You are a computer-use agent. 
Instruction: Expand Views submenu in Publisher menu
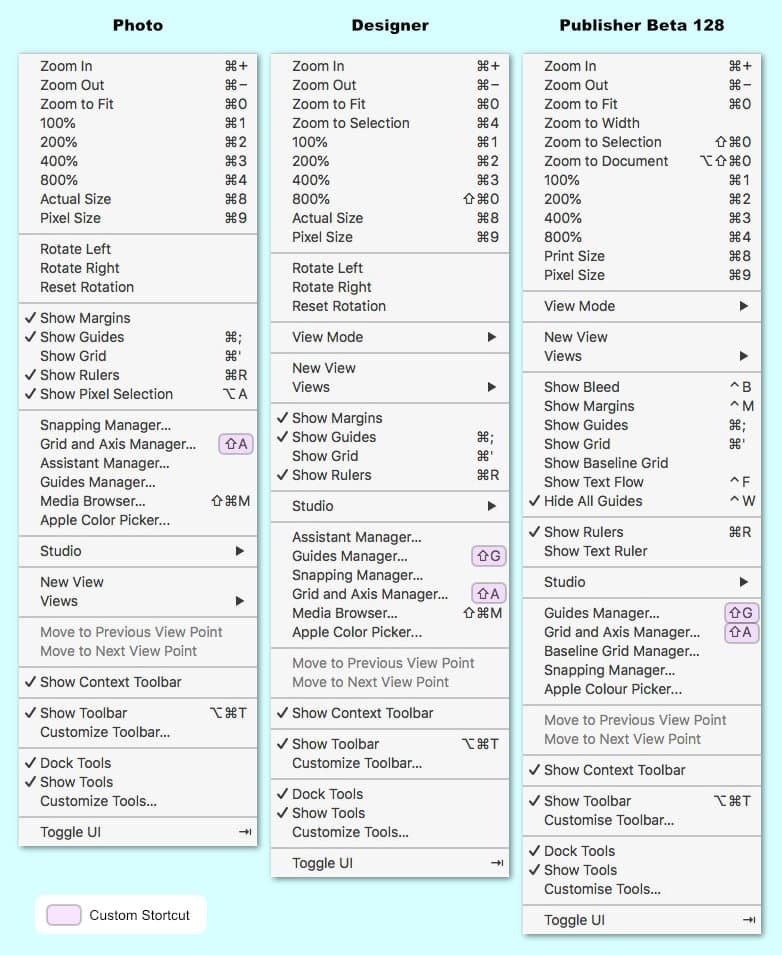coord(642,356)
